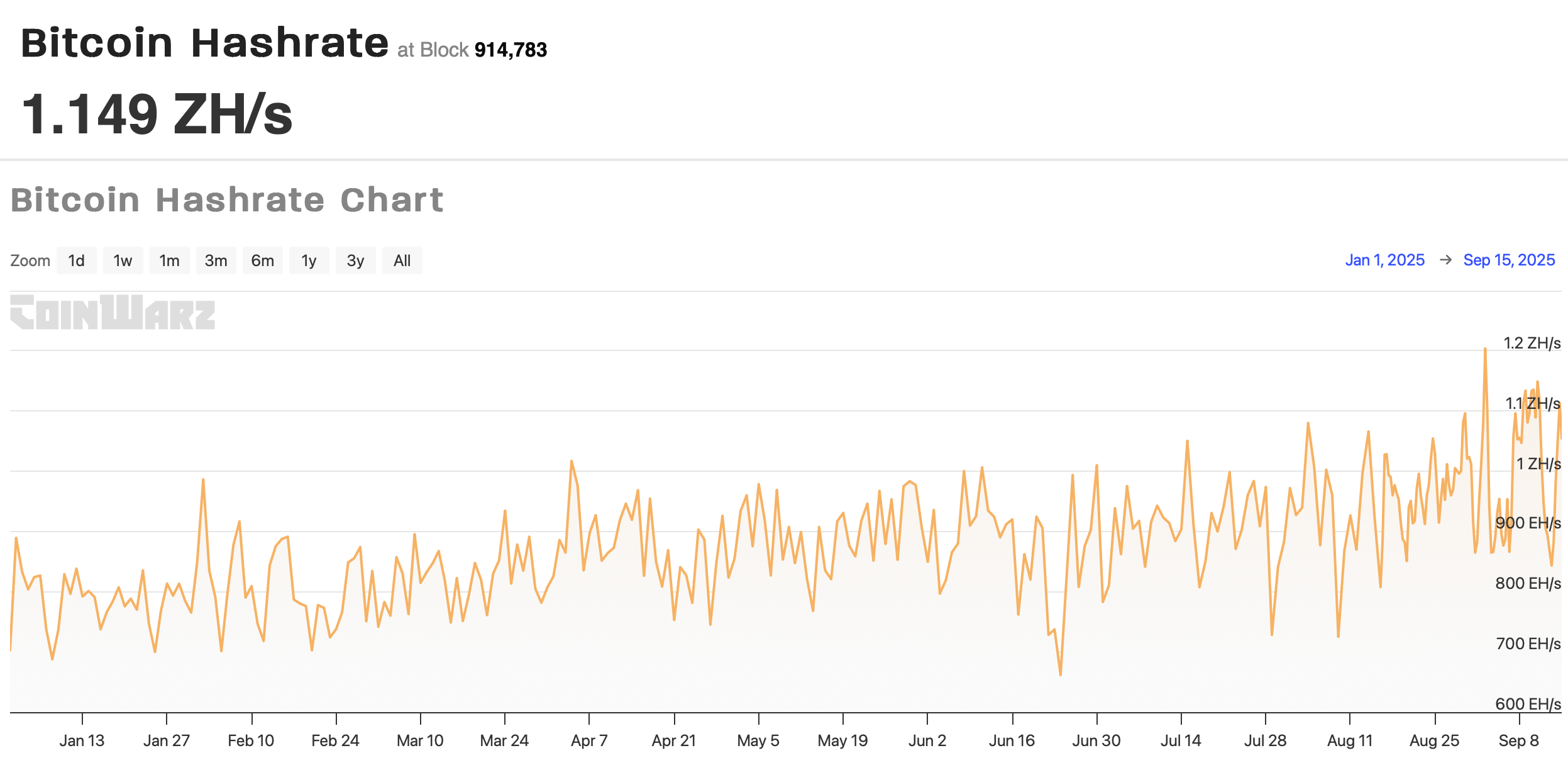Click the 700 EH/s axis label

pyautogui.click(x=1528, y=644)
